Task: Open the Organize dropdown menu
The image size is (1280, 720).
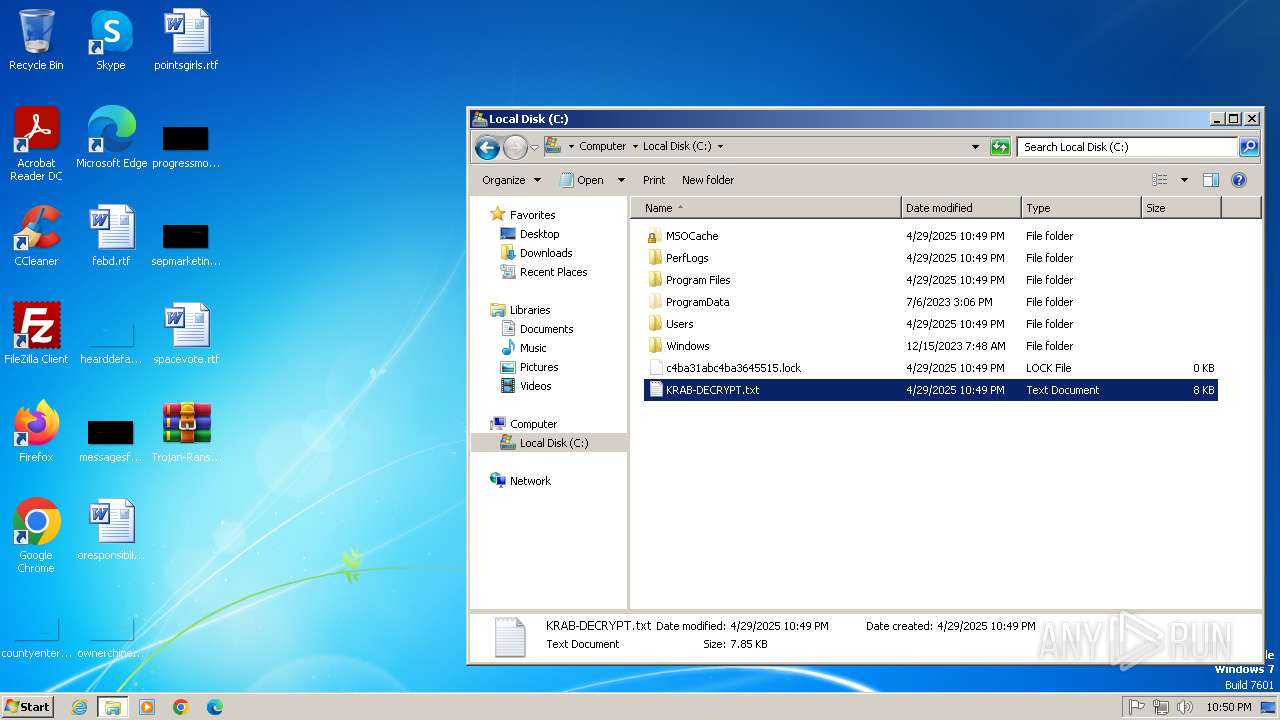Action: point(511,180)
